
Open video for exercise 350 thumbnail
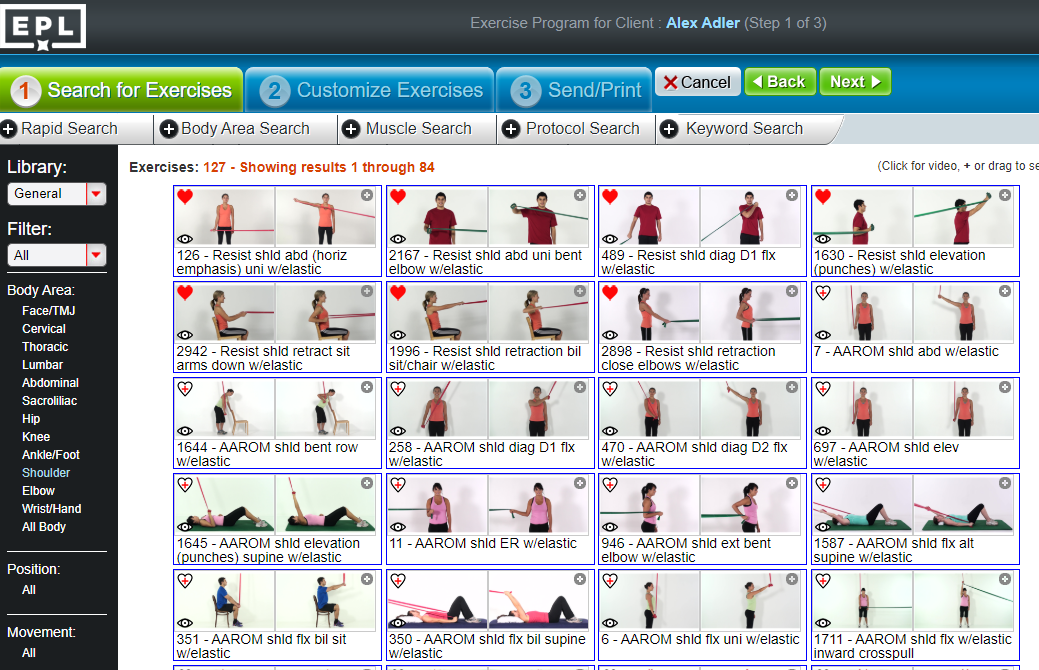tap(488, 601)
